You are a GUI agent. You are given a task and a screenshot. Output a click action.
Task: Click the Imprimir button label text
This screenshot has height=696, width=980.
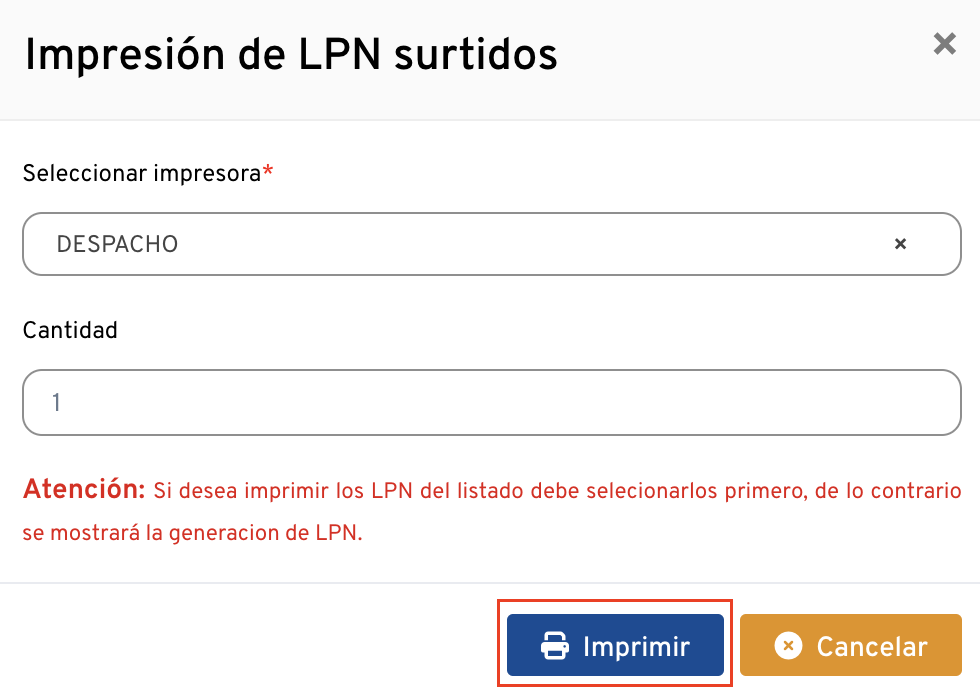[636, 646]
